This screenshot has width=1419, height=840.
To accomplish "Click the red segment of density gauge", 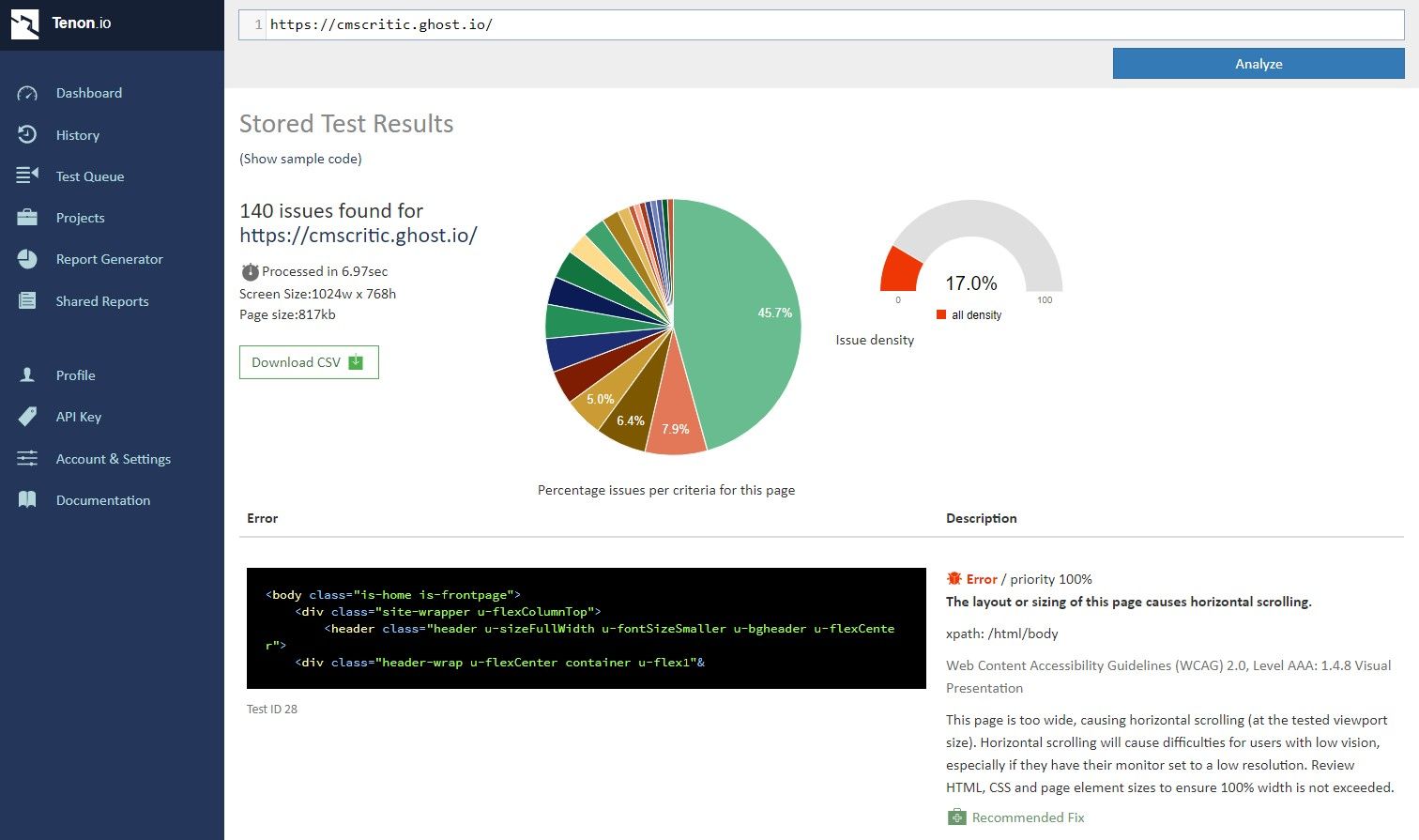I will (899, 269).
